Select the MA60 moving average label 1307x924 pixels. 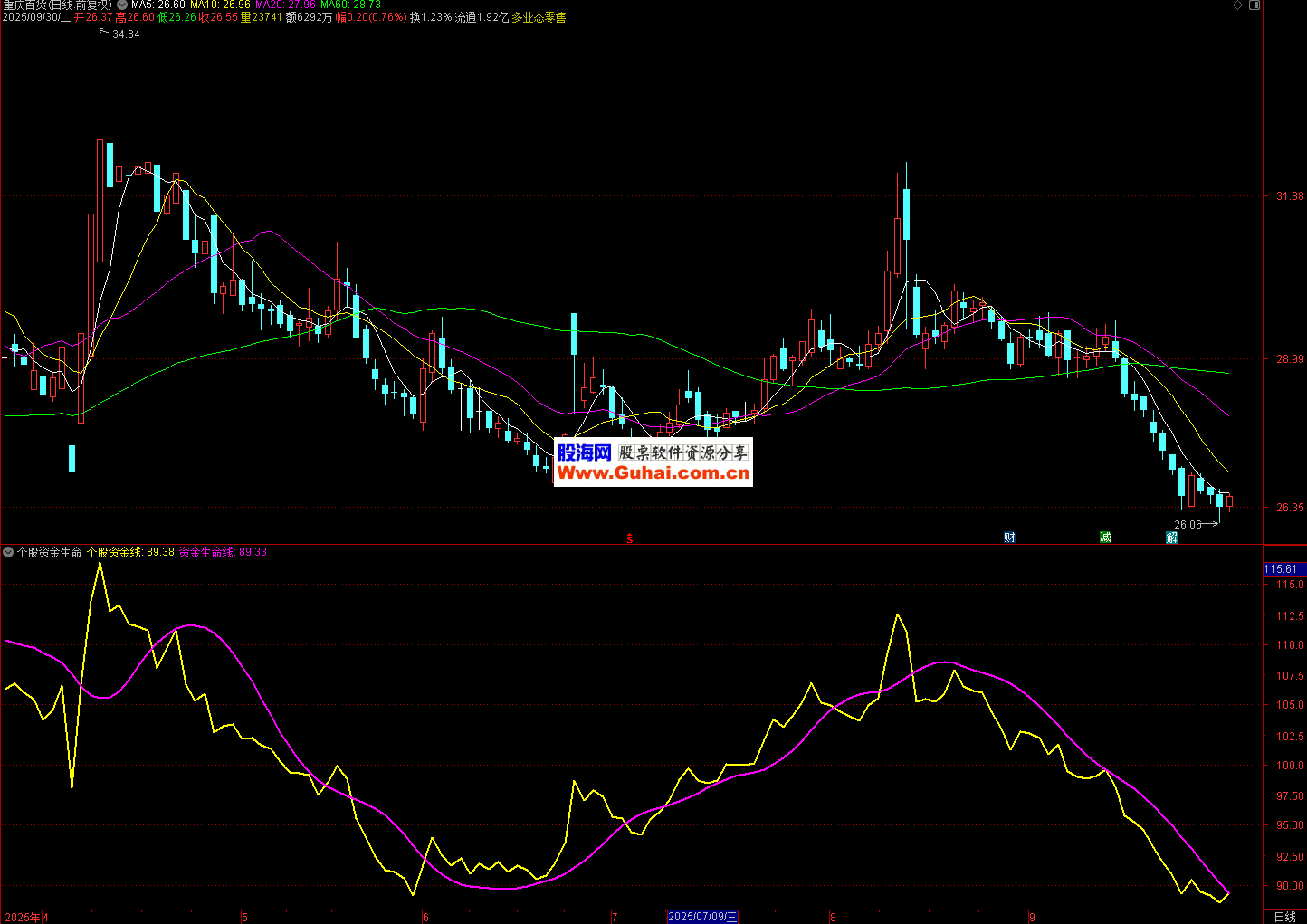pyautogui.click(x=350, y=5)
